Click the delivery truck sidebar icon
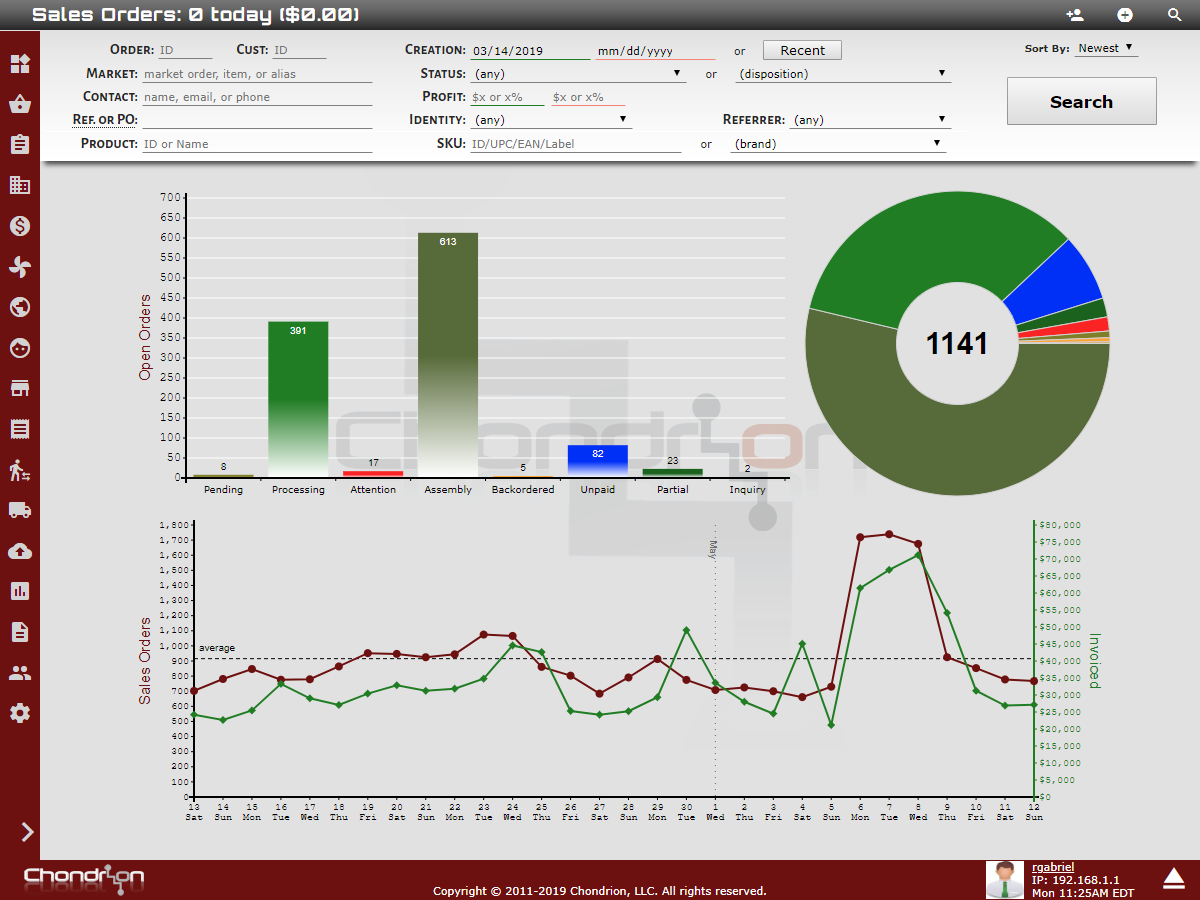 [19, 510]
